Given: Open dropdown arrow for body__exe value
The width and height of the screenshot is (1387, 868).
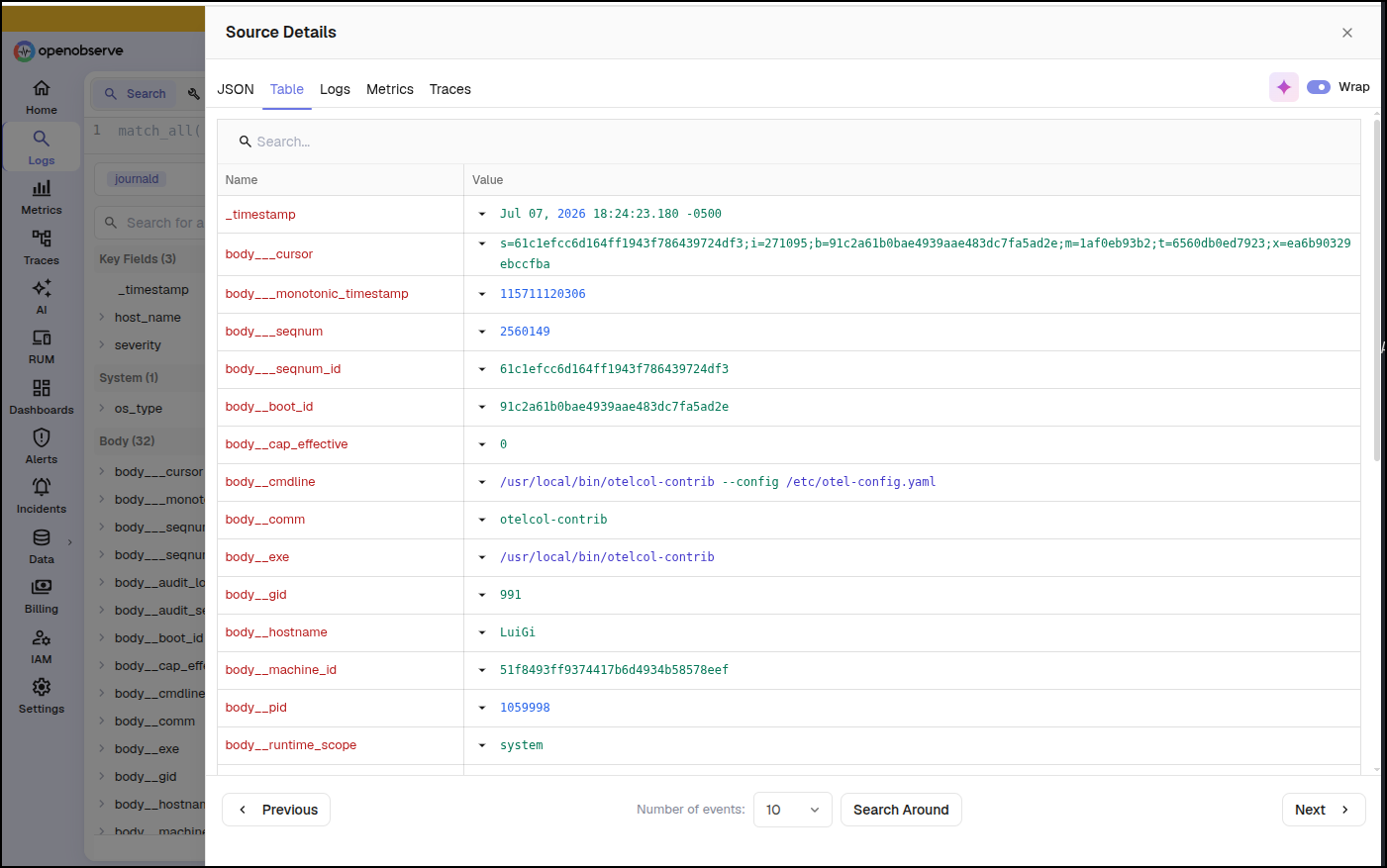Looking at the screenshot, I should (x=482, y=557).
